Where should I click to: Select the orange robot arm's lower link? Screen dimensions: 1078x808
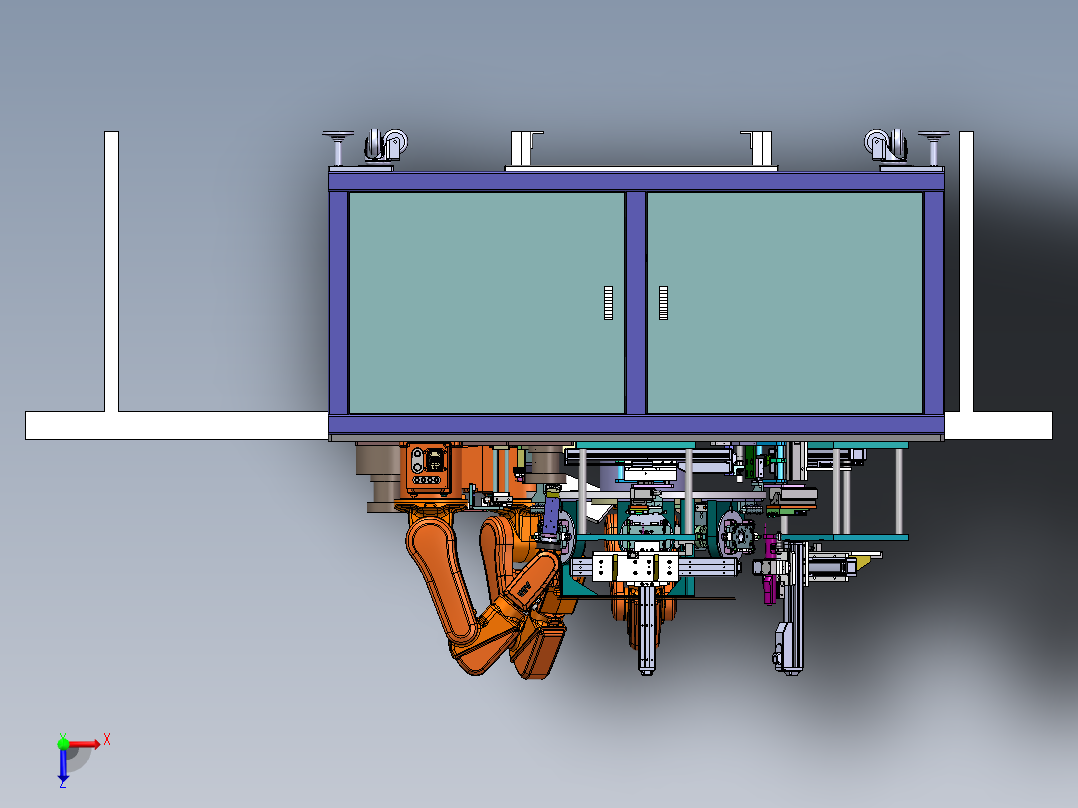pos(440,581)
